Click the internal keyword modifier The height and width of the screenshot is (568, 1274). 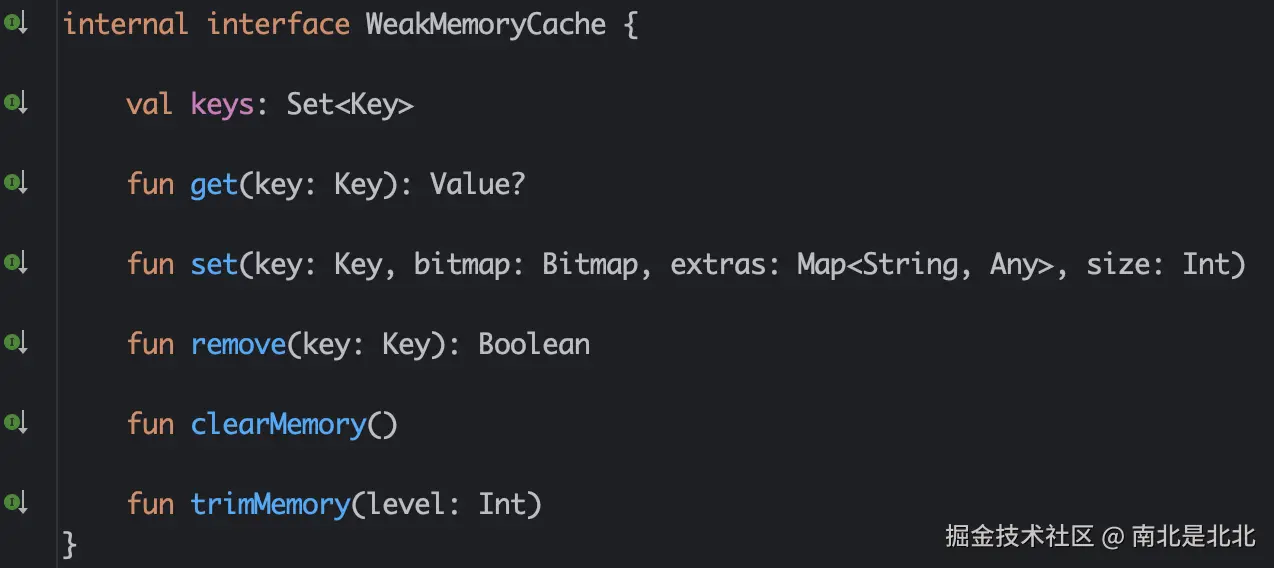tap(126, 24)
